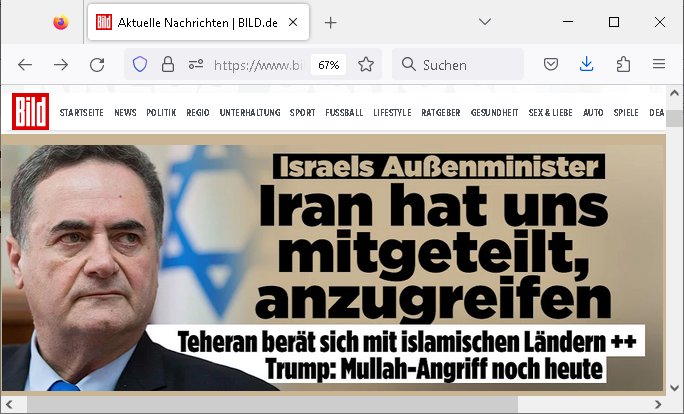Screen dimensions: 684x414
Task: Click the padlock site security icon
Action: 168,65
